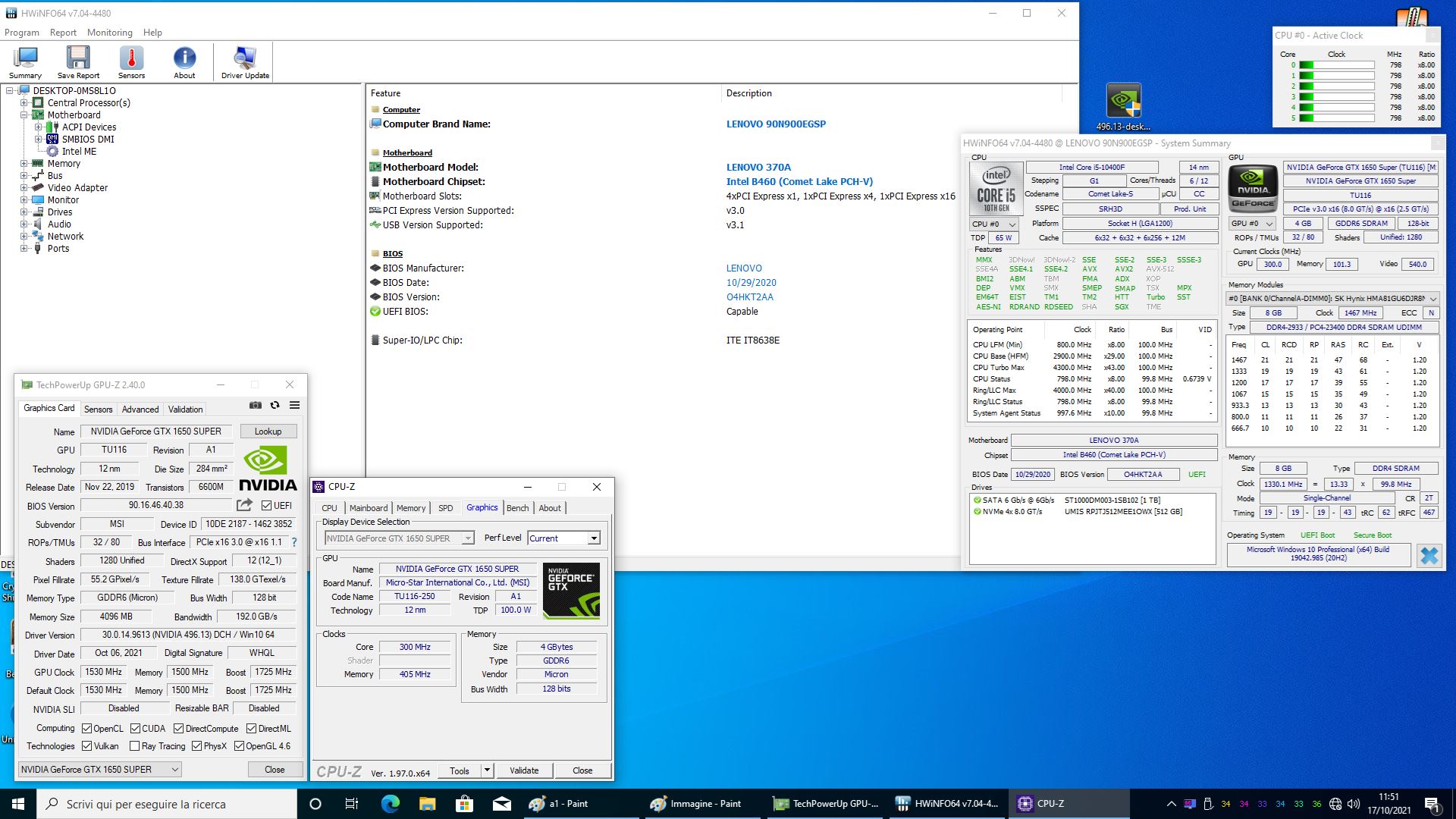The width and height of the screenshot is (1456, 819).
Task: Toggle OpenCL checkbox in GPU-Z
Action: tap(86, 729)
